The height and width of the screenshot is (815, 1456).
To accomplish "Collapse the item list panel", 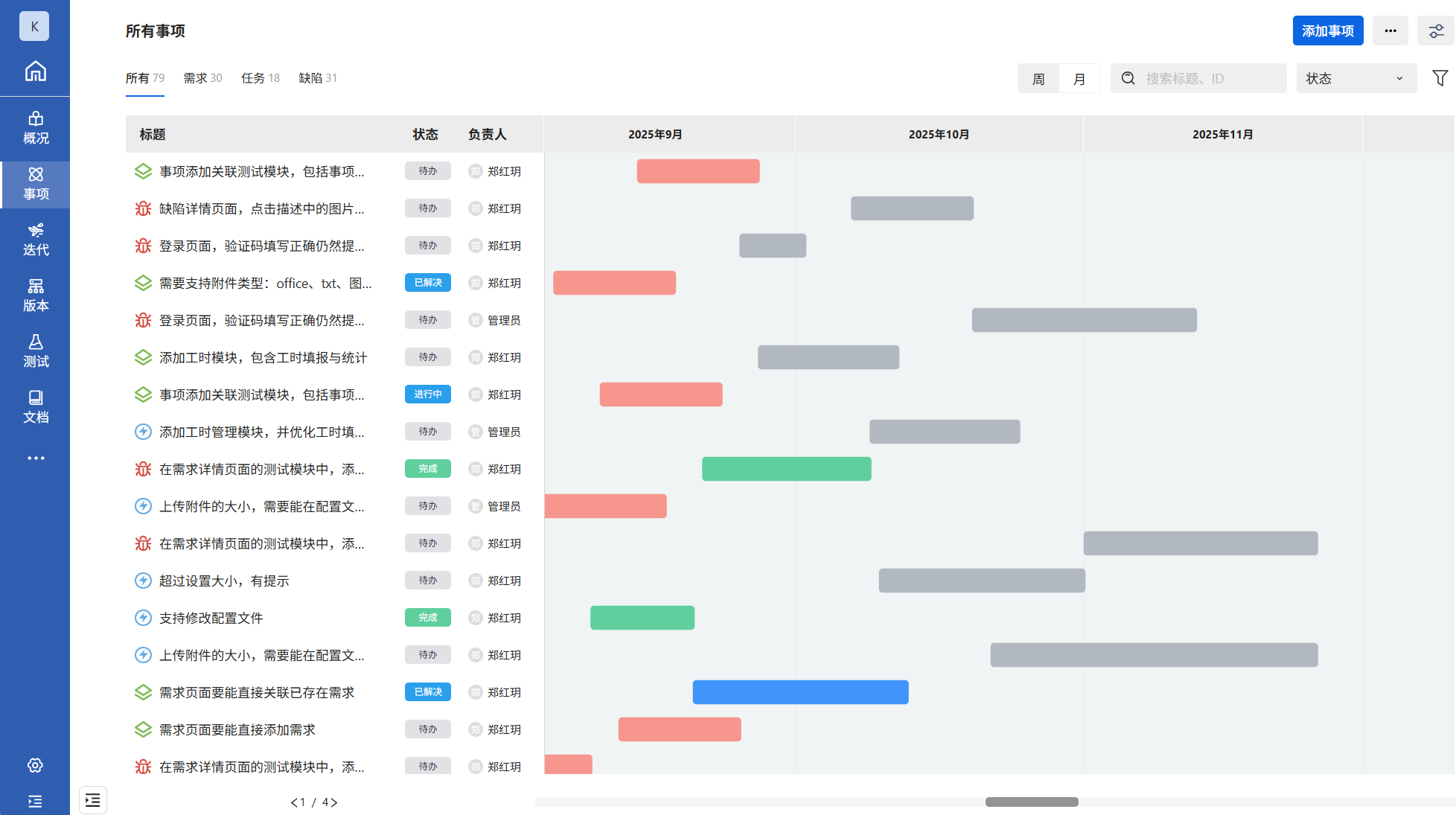I will pyautogui.click(x=93, y=800).
